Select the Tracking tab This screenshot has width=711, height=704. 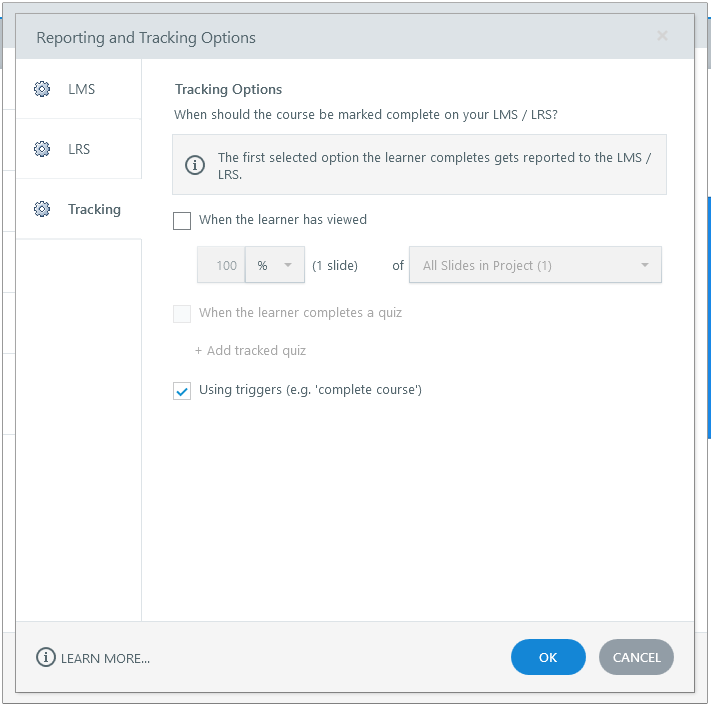(94, 209)
